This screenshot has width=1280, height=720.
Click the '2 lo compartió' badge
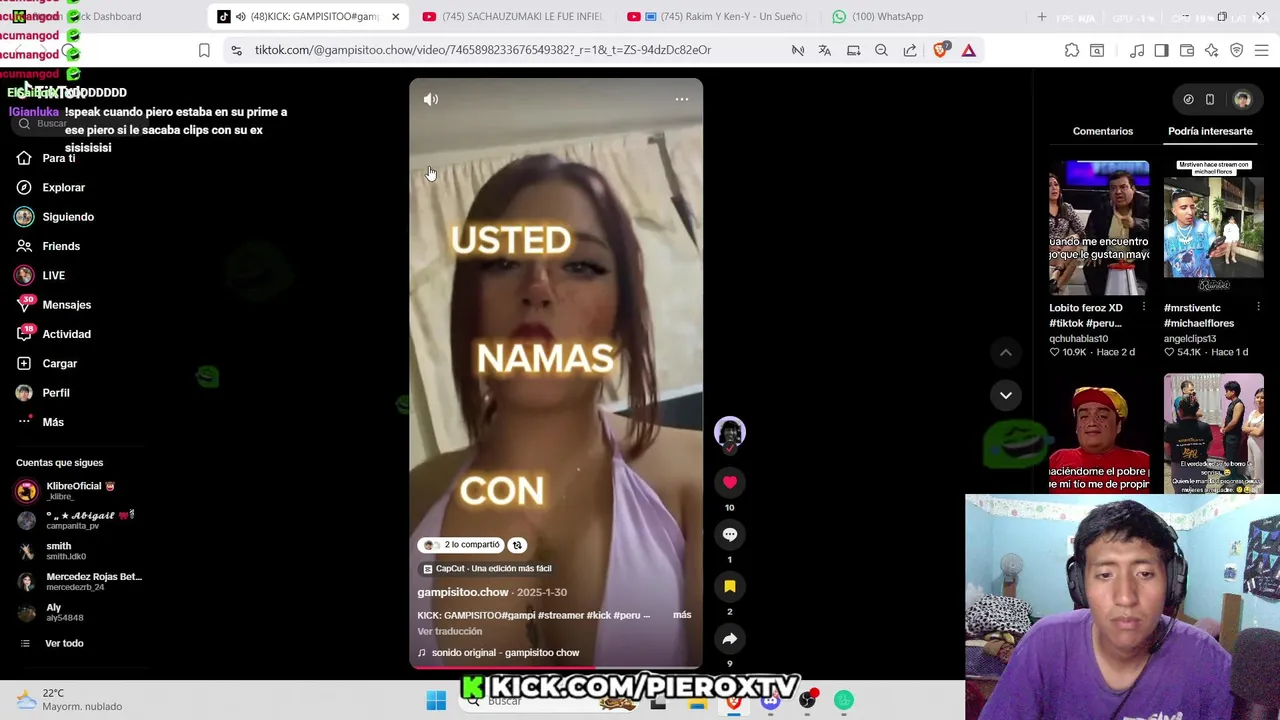(x=461, y=545)
